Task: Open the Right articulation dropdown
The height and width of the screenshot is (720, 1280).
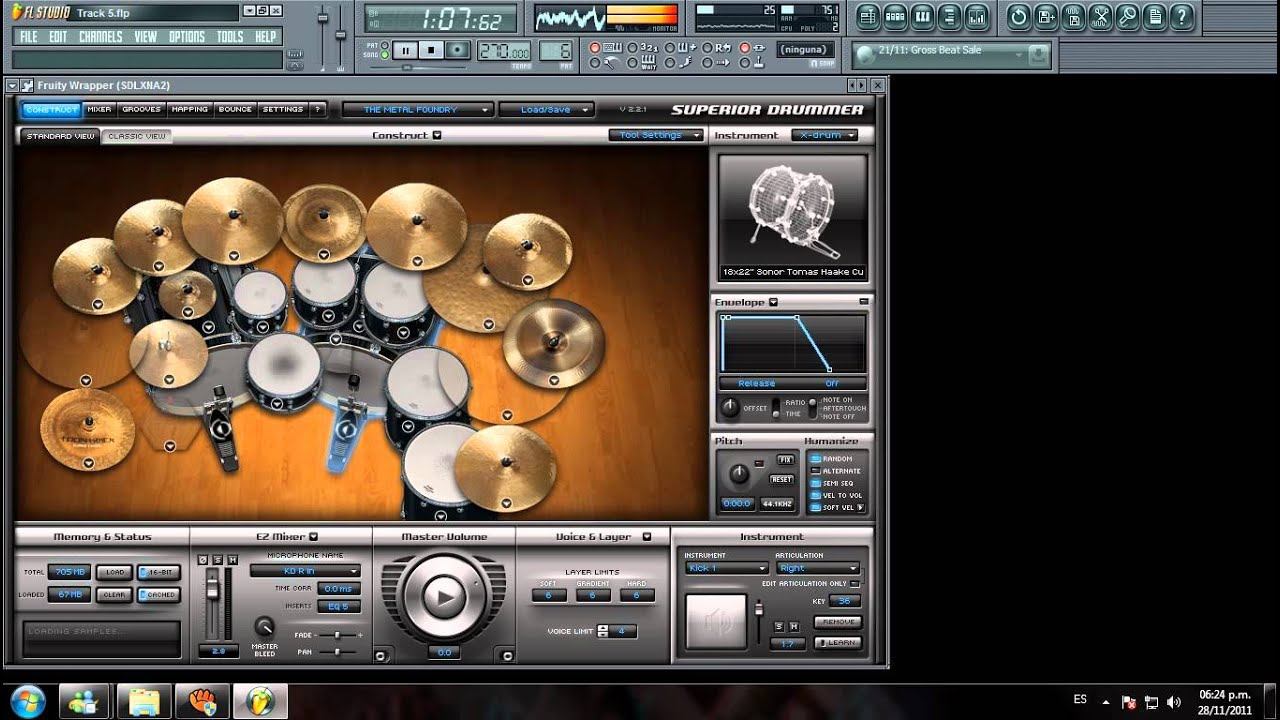Action: [x=818, y=568]
